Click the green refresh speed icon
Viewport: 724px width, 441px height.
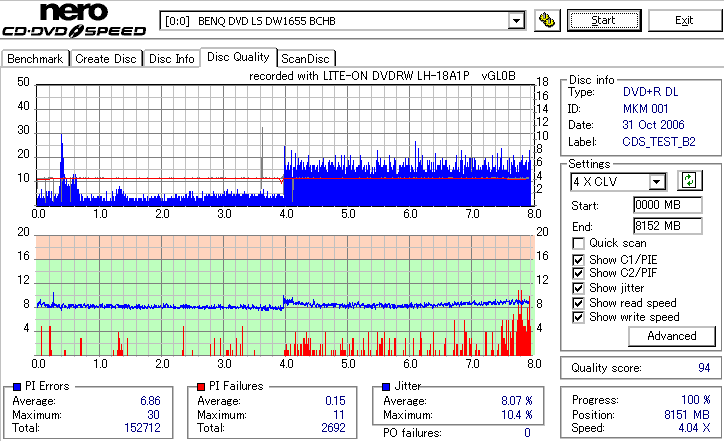[x=689, y=181]
